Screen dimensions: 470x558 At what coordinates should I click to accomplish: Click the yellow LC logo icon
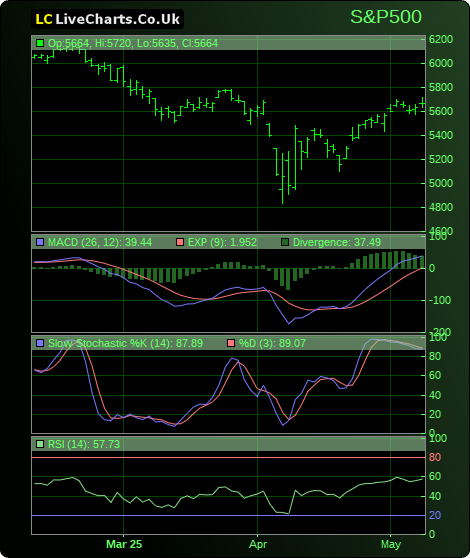(44, 20)
